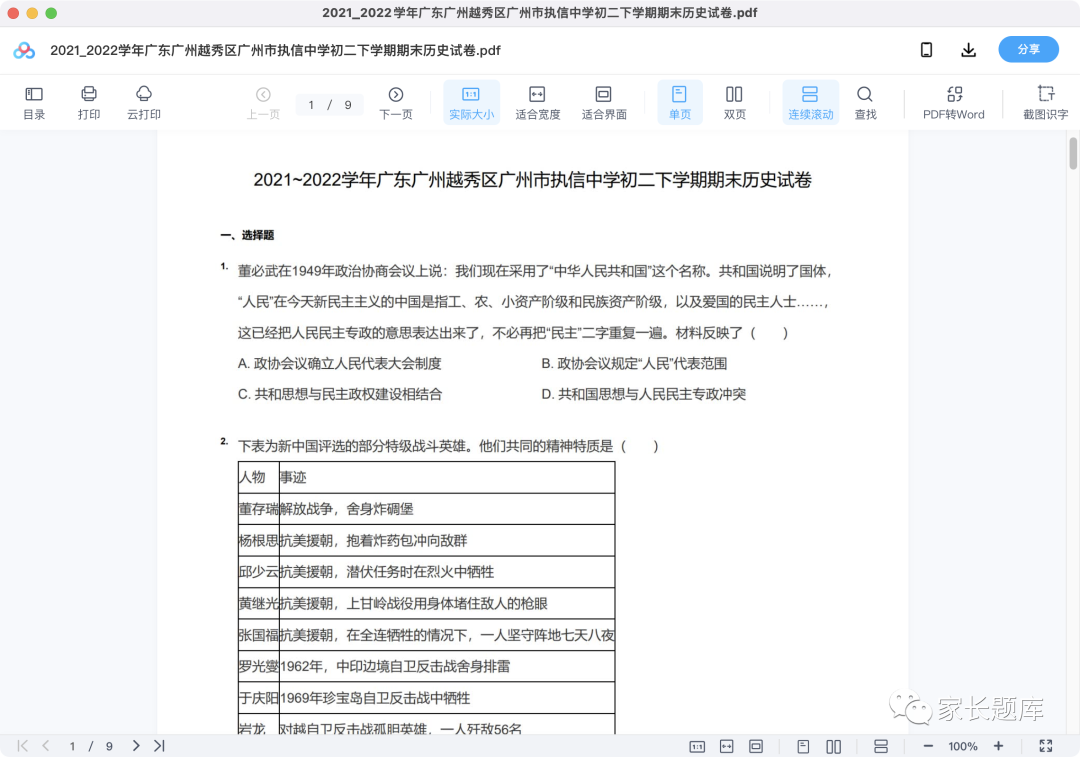The height and width of the screenshot is (757, 1080).
Task: Click table header cell 事迹
Action: pyautogui.click(x=447, y=477)
